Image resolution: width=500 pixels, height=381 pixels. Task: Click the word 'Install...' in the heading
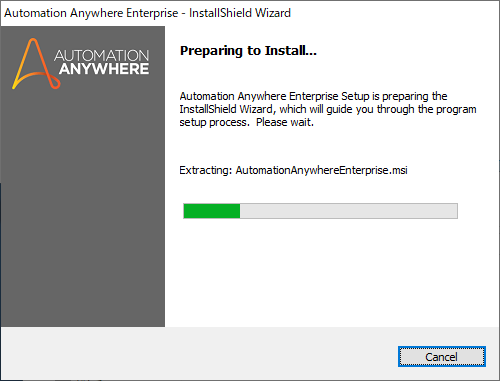291,51
